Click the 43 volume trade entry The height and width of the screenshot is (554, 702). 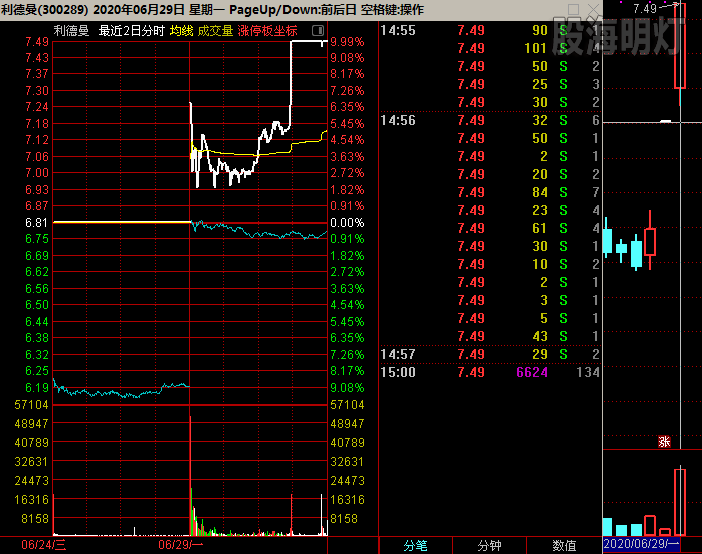click(x=540, y=336)
